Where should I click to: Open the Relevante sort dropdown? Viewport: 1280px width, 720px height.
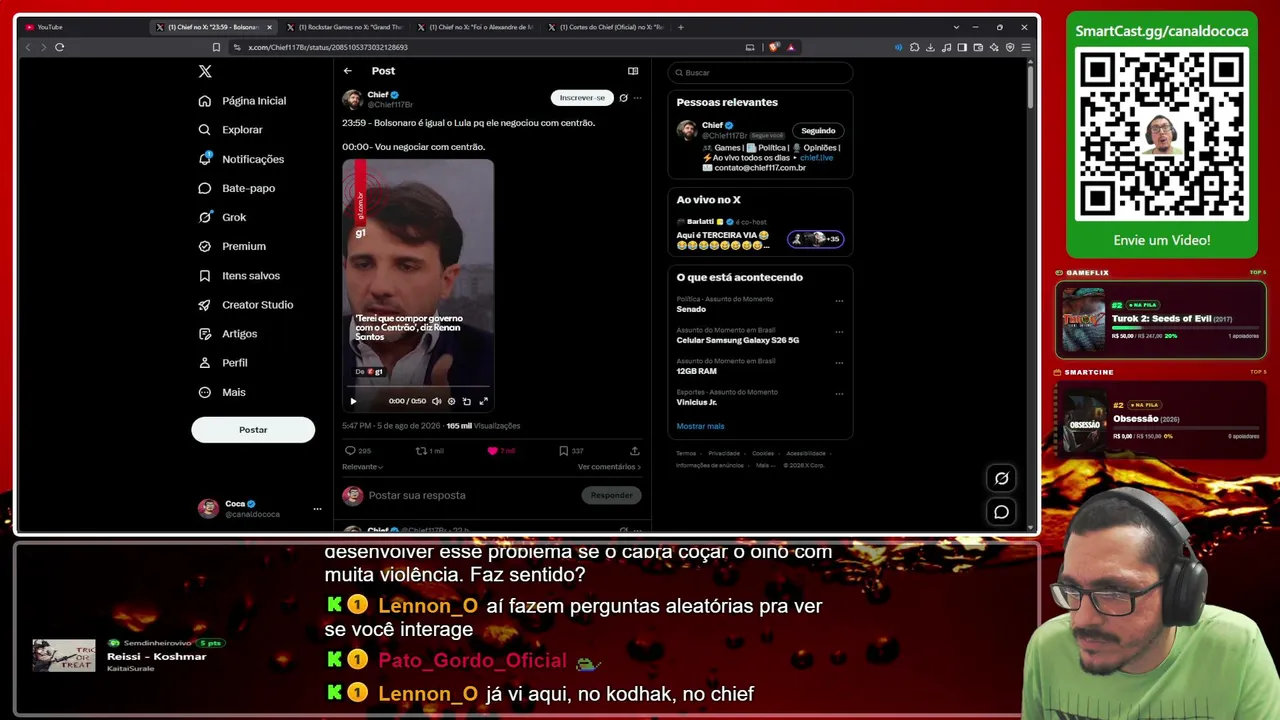pyautogui.click(x=362, y=467)
